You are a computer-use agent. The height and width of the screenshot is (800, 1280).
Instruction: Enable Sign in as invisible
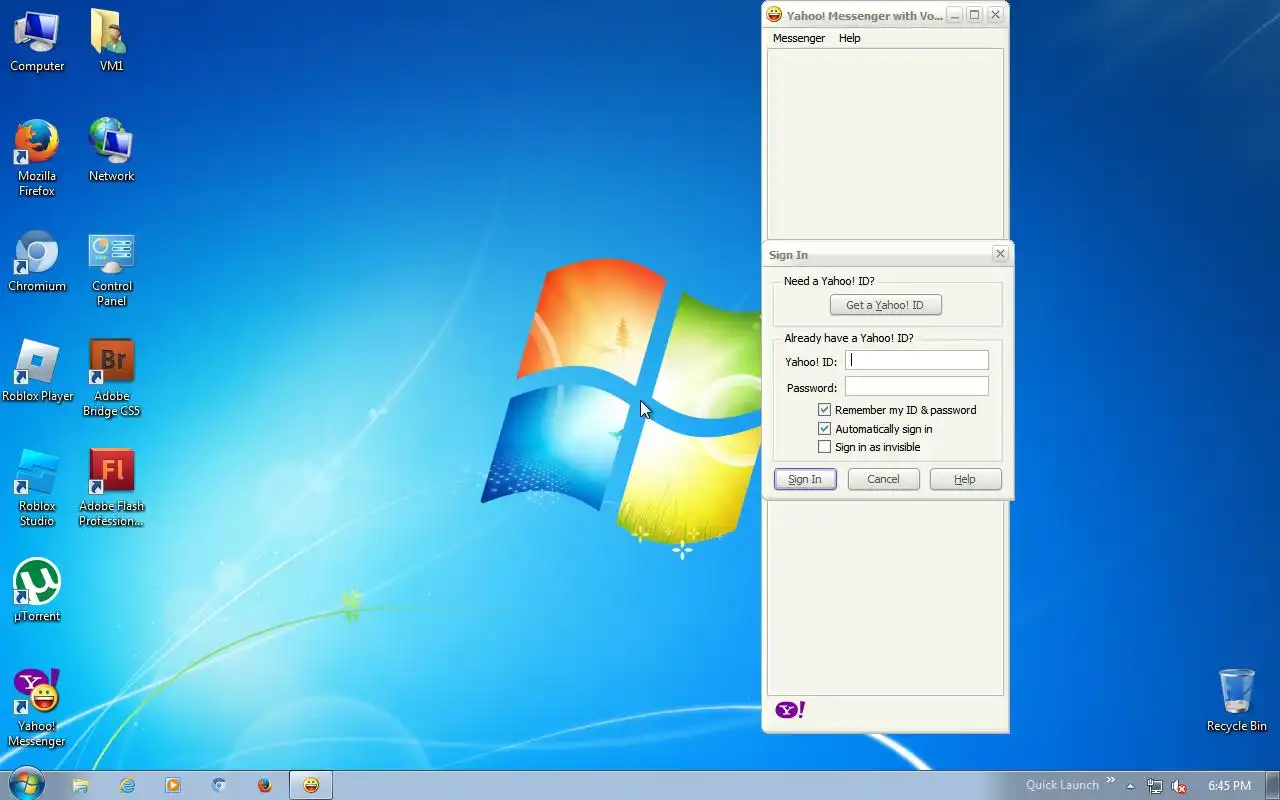[x=825, y=447]
